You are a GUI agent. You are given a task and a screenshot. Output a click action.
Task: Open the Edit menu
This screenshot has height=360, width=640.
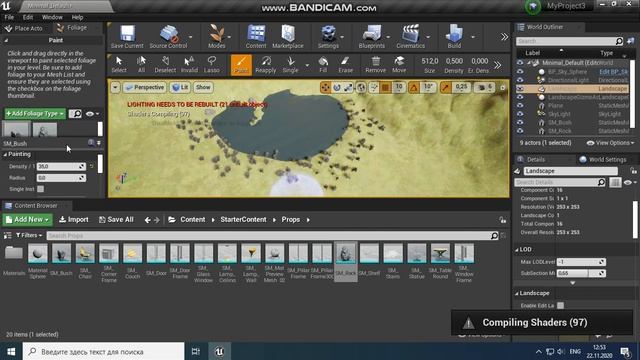[x=28, y=17]
